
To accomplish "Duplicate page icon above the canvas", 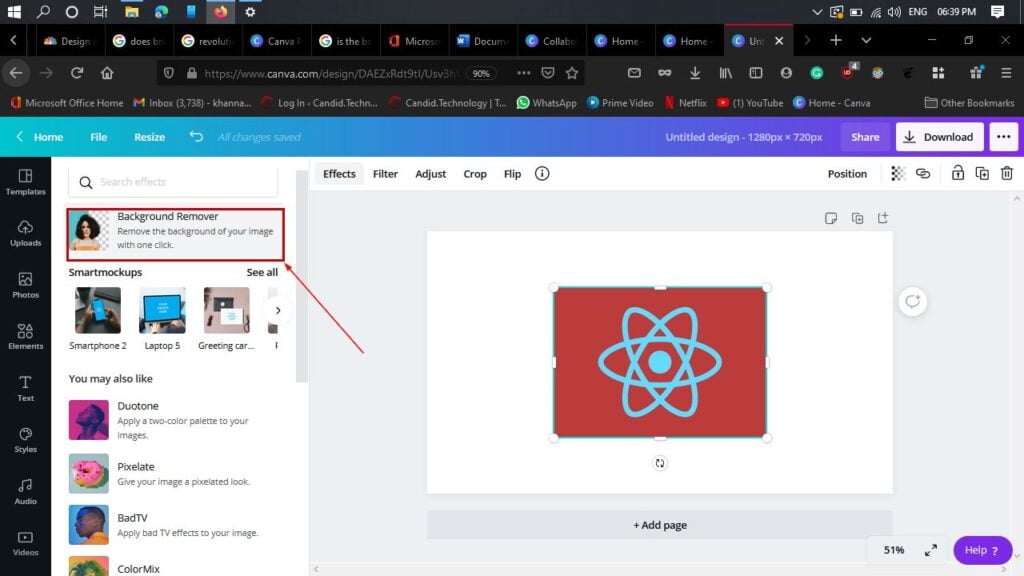I will coord(857,218).
